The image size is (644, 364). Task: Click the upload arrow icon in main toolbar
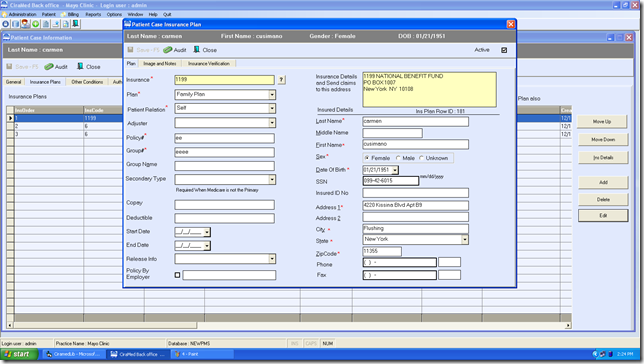(55, 24)
